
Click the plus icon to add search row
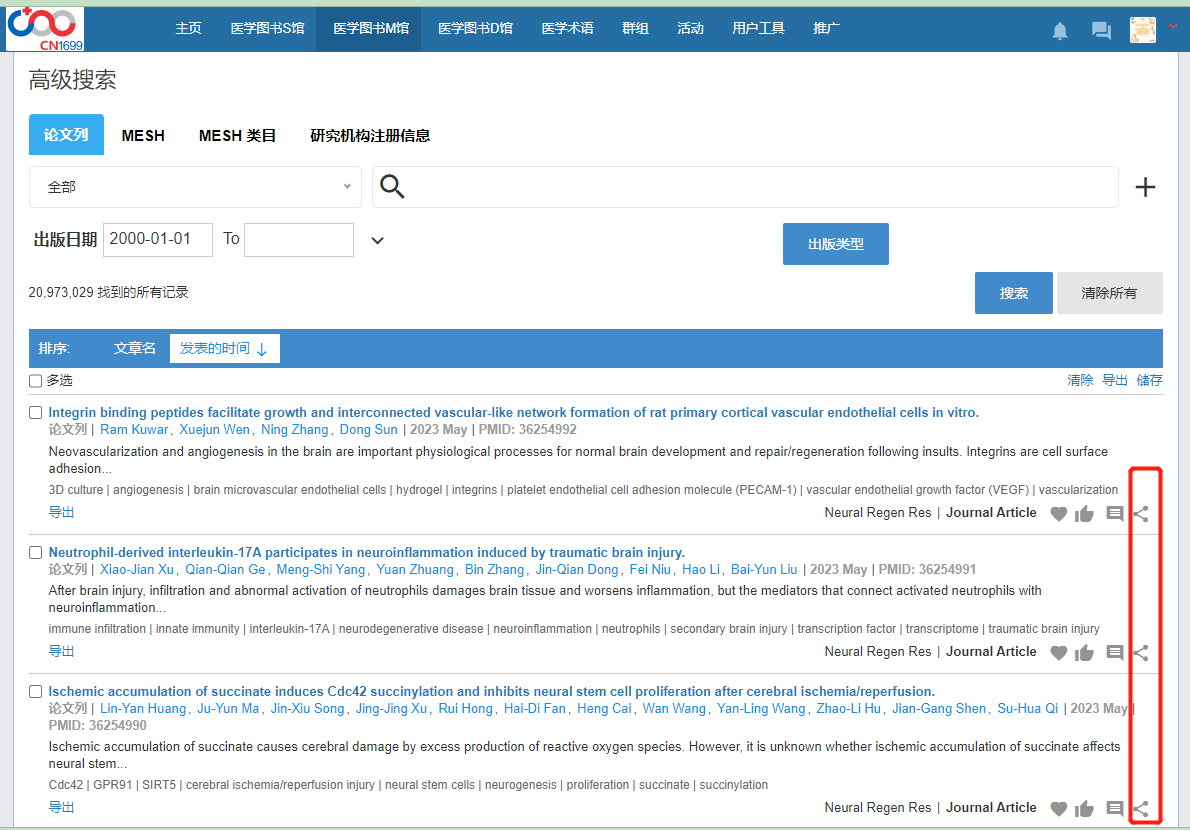[1145, 188]
